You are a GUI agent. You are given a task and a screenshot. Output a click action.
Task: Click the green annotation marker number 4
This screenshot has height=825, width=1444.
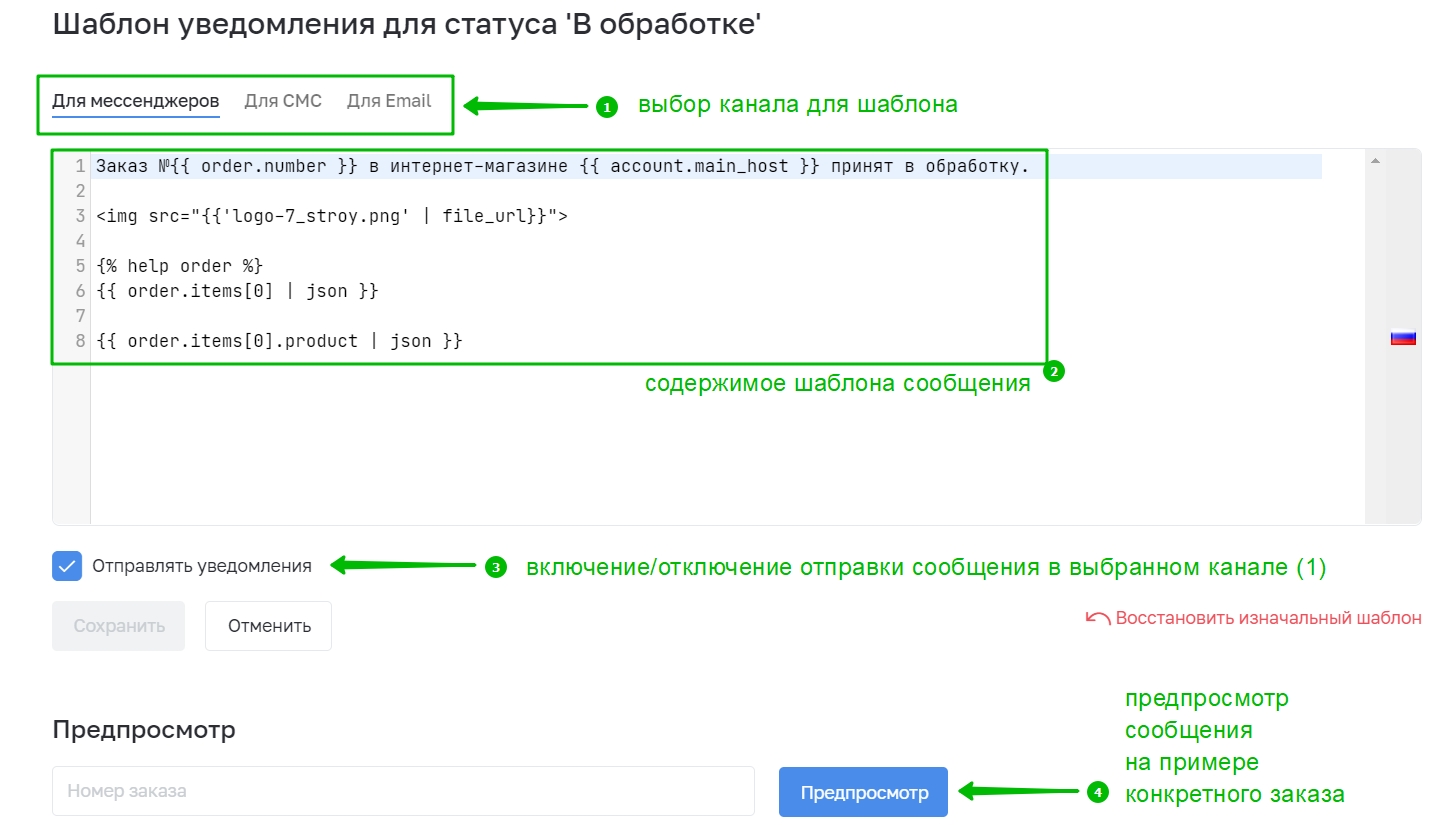(1098, 792)
